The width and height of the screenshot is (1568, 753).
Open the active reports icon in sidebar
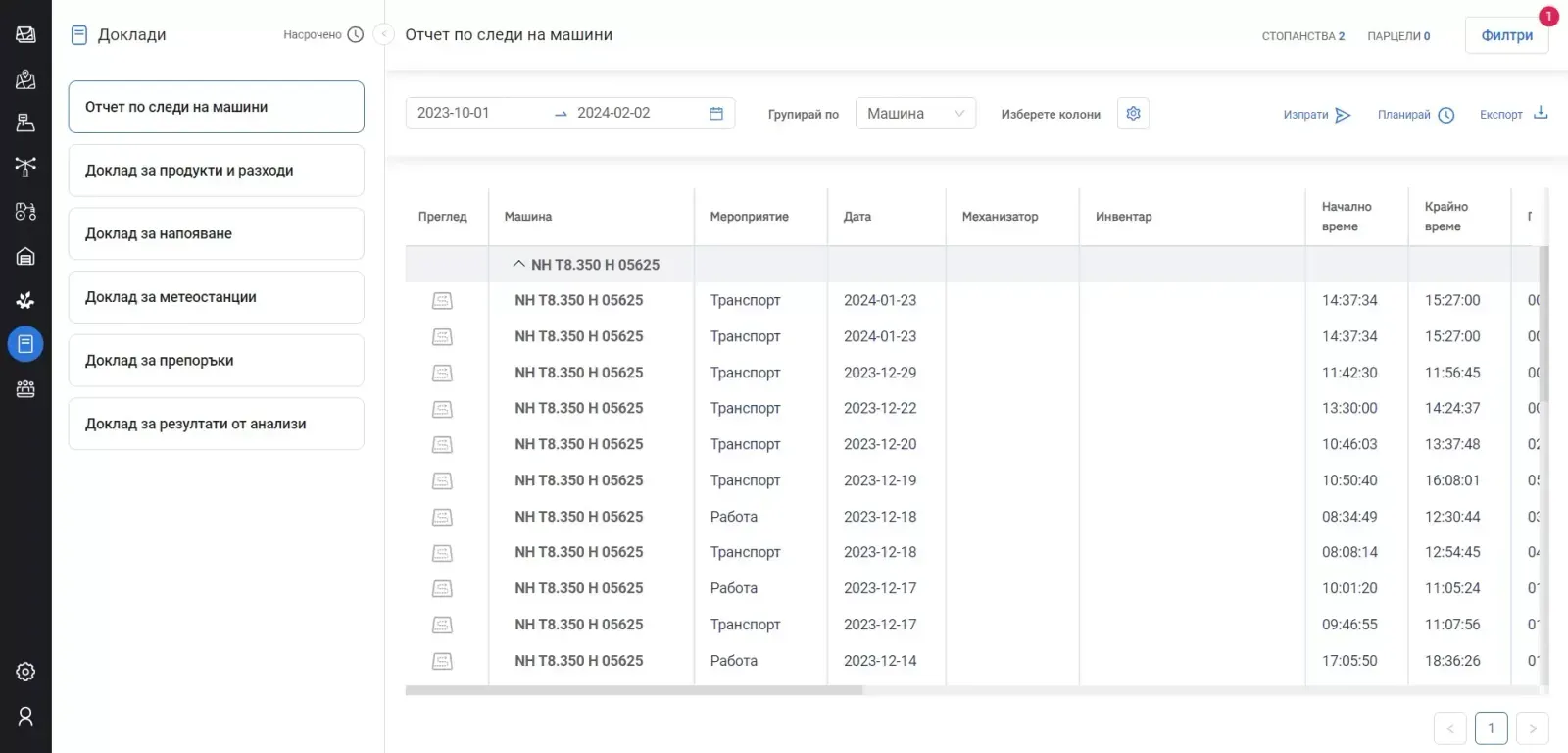point(25,344)
